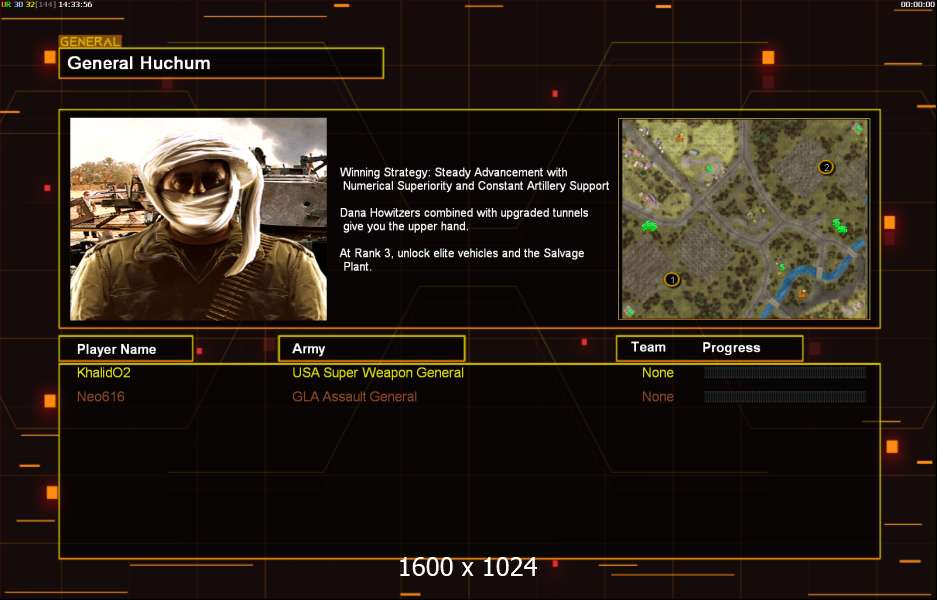Image resolution: width=937 pixels, height=600 pixels.
Task: Click start position marker 2 on minimap
Action: [826, 167]
